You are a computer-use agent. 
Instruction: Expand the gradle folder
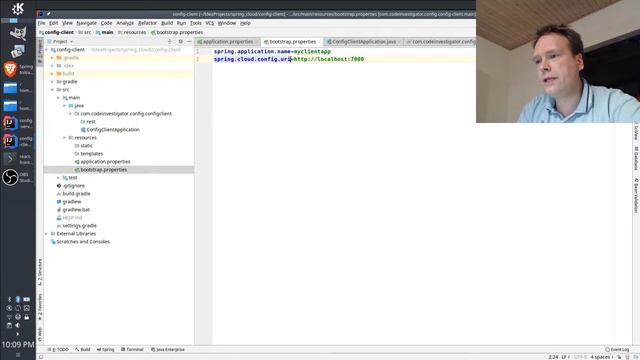(52, 82)
